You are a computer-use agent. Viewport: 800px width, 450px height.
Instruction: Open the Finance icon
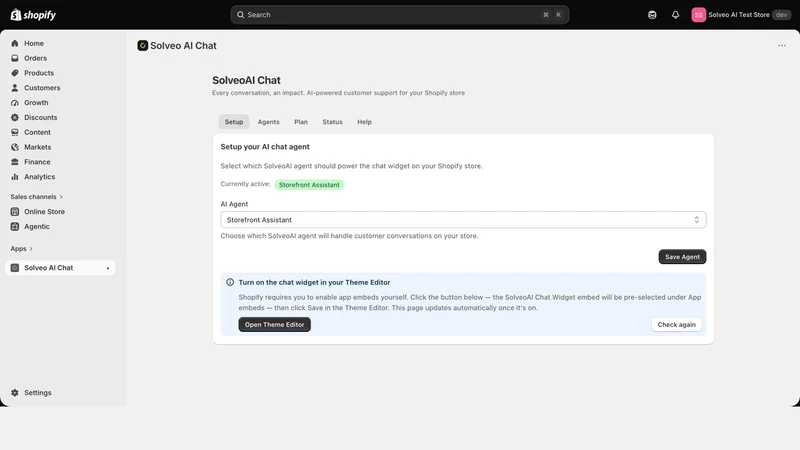(15, 162)
